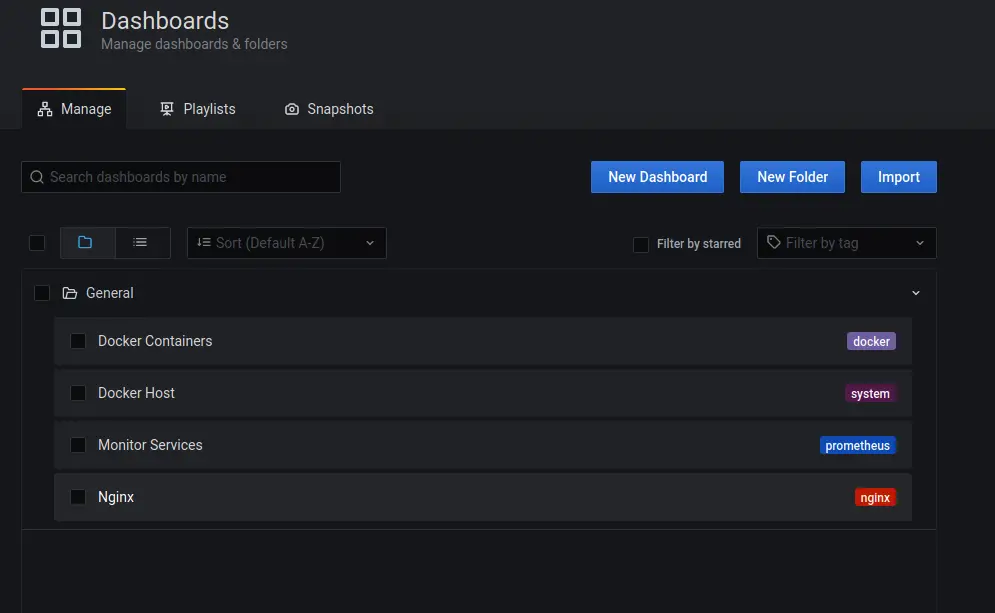The height and width of the screenshot is (613, 995).
Task: Click the sort icon beside Sort (Default A-Z)
Action: [204, 242]
